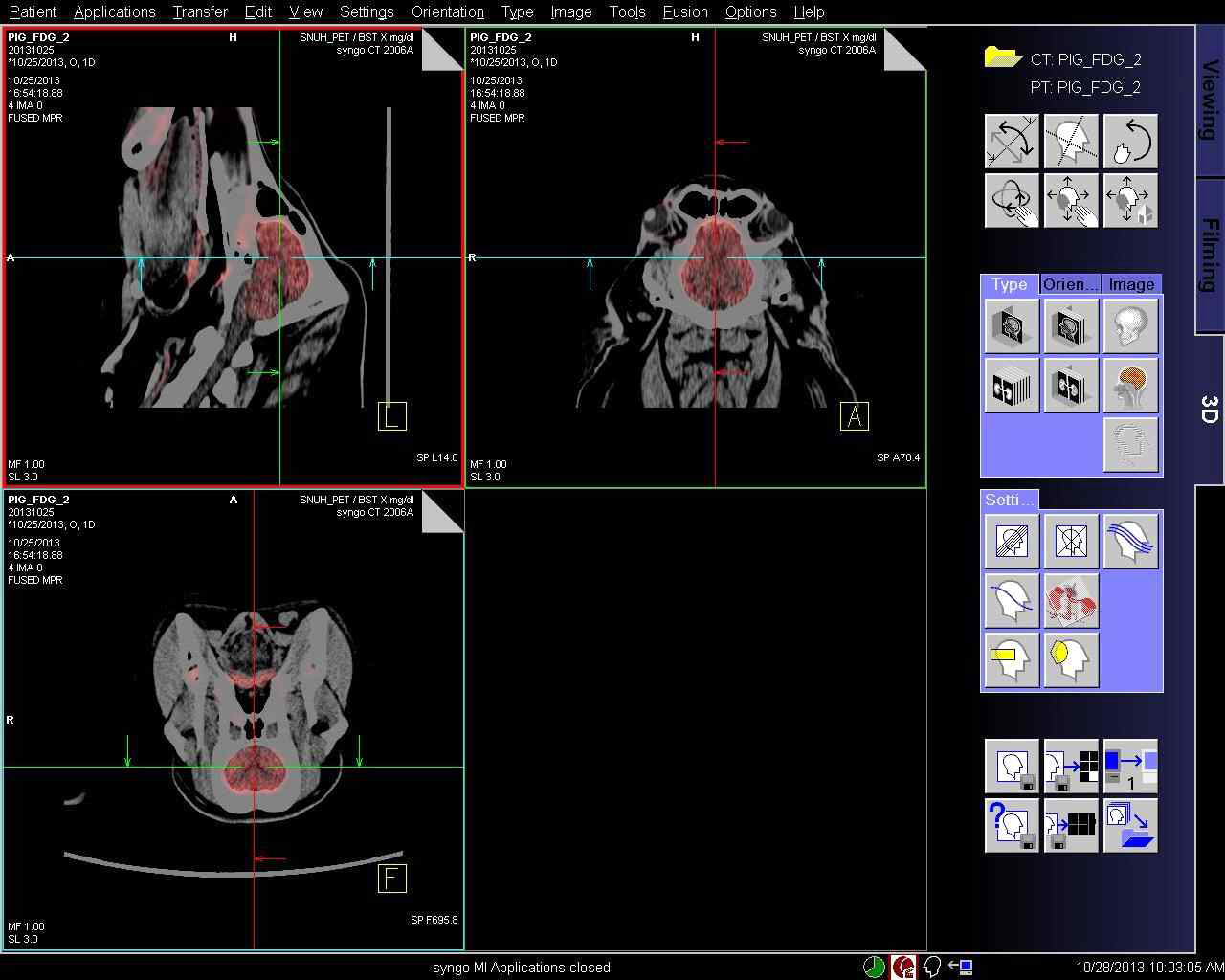This screenshot has height=980, width=1225.
Task: Click the red head icon in status bar
Action: [x=903, y=967]
